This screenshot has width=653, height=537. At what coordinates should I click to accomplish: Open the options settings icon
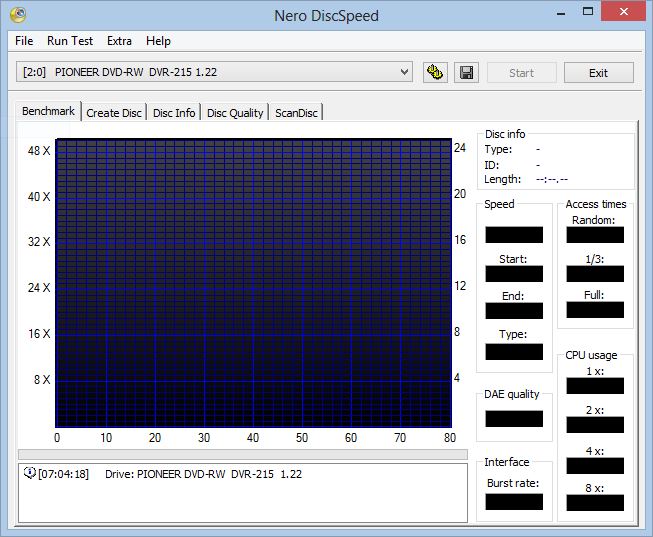[435, 72]
